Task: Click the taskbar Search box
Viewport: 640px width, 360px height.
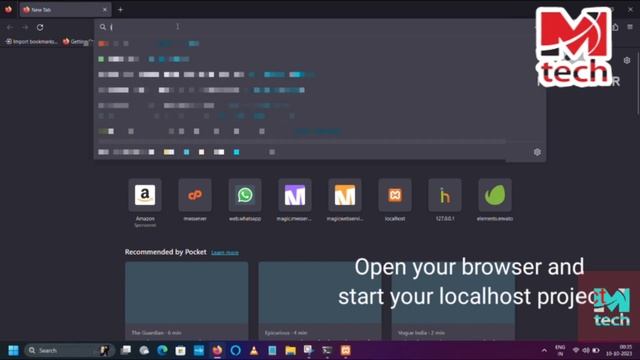Action: [68, 350]
